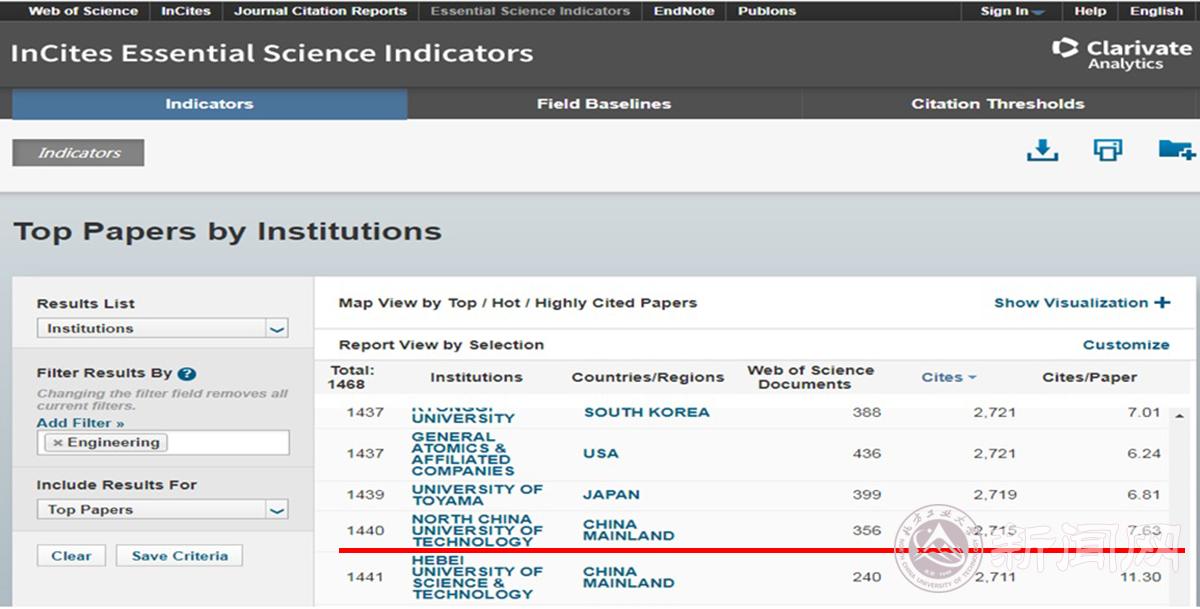Open North China University of Technology entry

[x=477, y=531]
